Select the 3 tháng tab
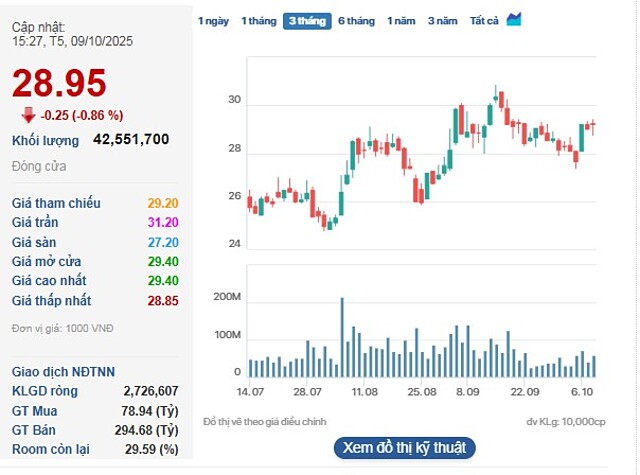The height and width of the screenshot is (475, 640). (x=307, y=20)
